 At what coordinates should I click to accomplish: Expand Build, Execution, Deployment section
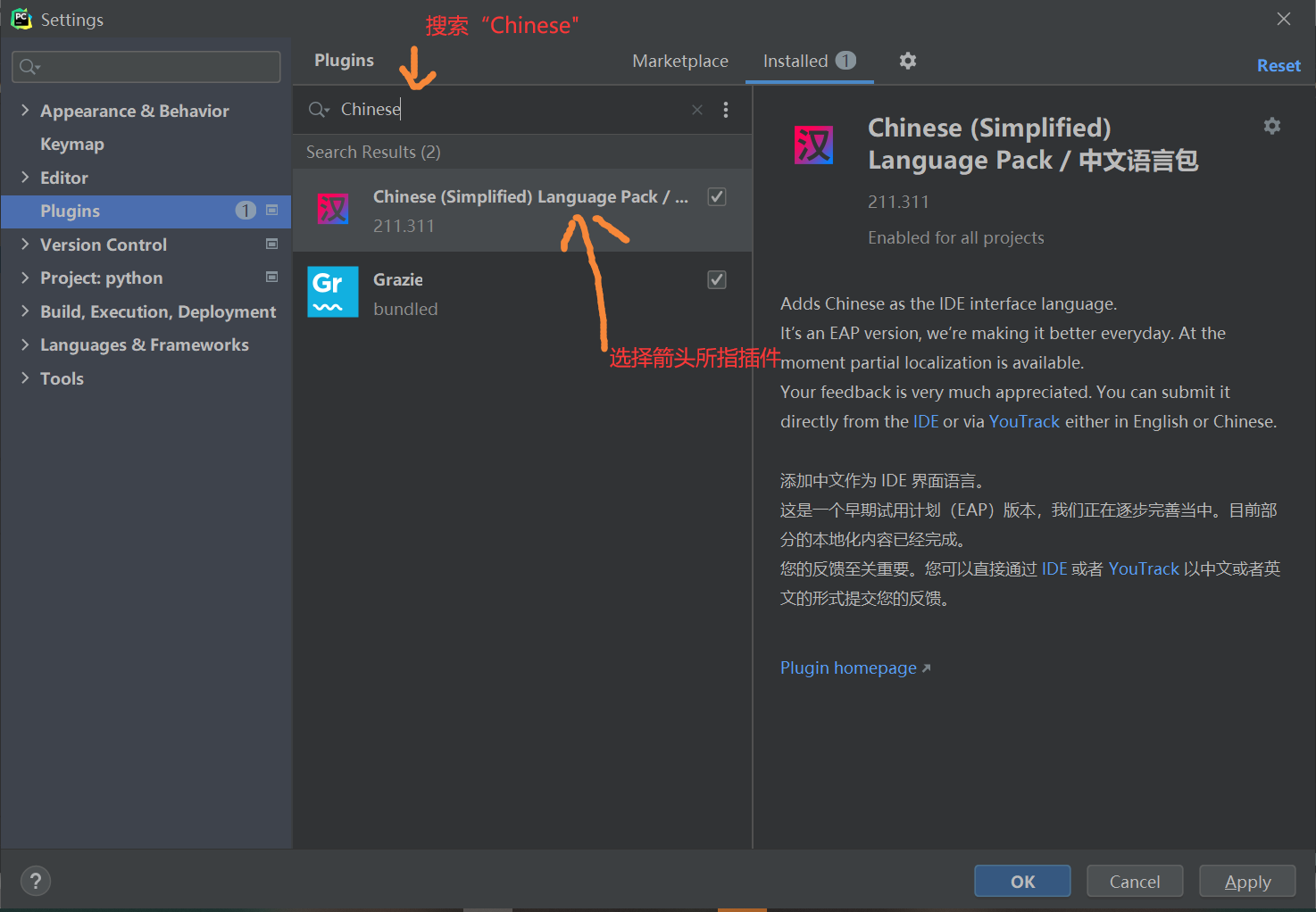click(25, 311)
